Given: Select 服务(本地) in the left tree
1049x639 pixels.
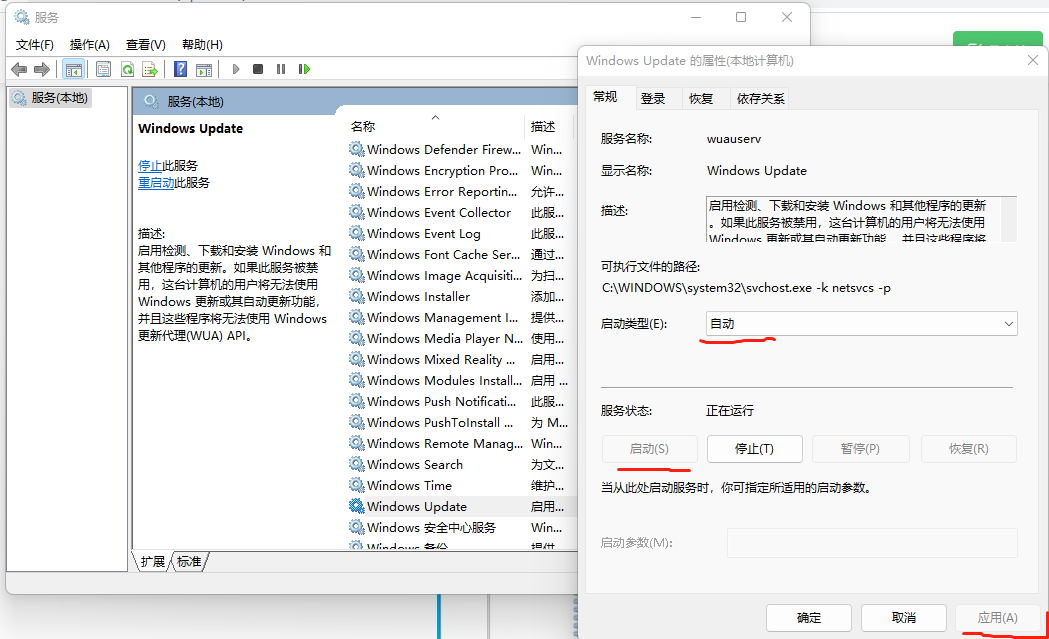Looking at the screenshot, I should (x=51, y=98).
